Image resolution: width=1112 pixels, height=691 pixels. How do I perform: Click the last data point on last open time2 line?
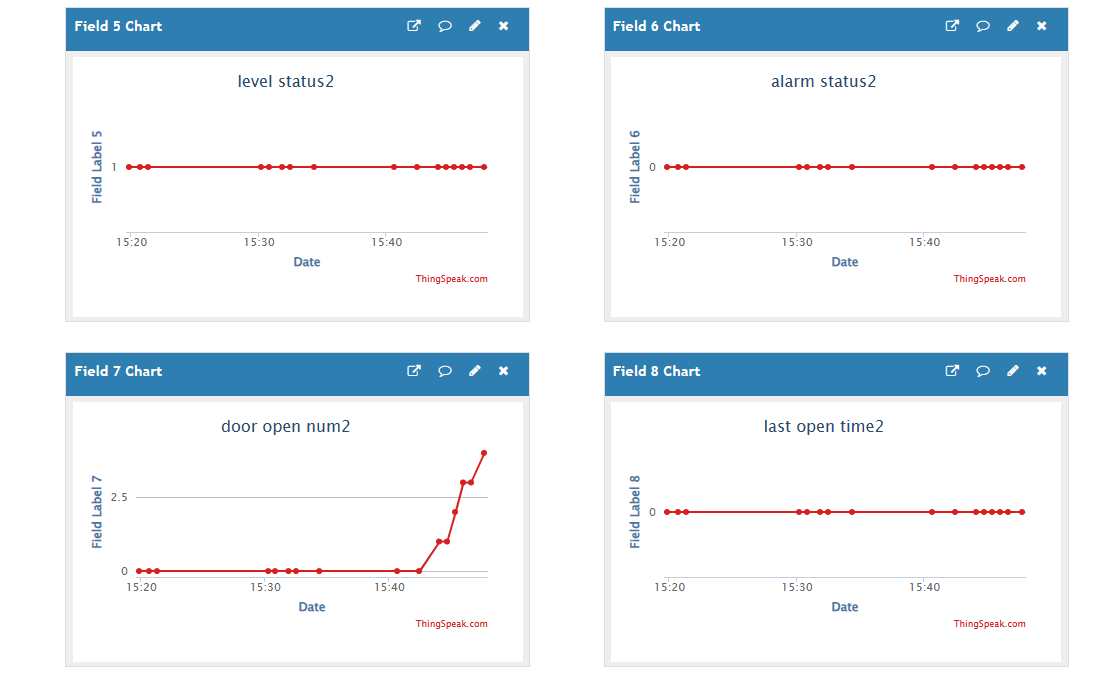click(1022, 512)
